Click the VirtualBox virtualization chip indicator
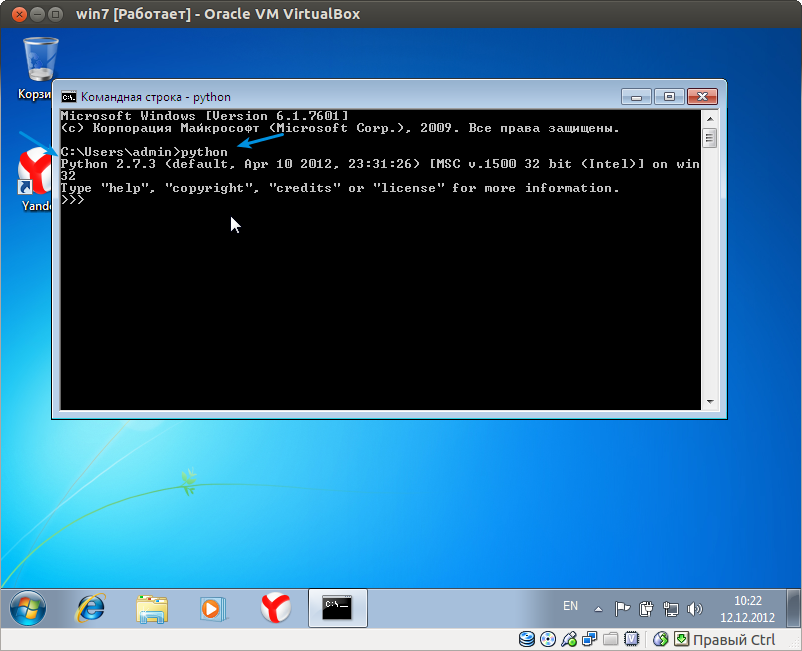The width and height of the screenshot is (802, 651). tap(632, 639)
